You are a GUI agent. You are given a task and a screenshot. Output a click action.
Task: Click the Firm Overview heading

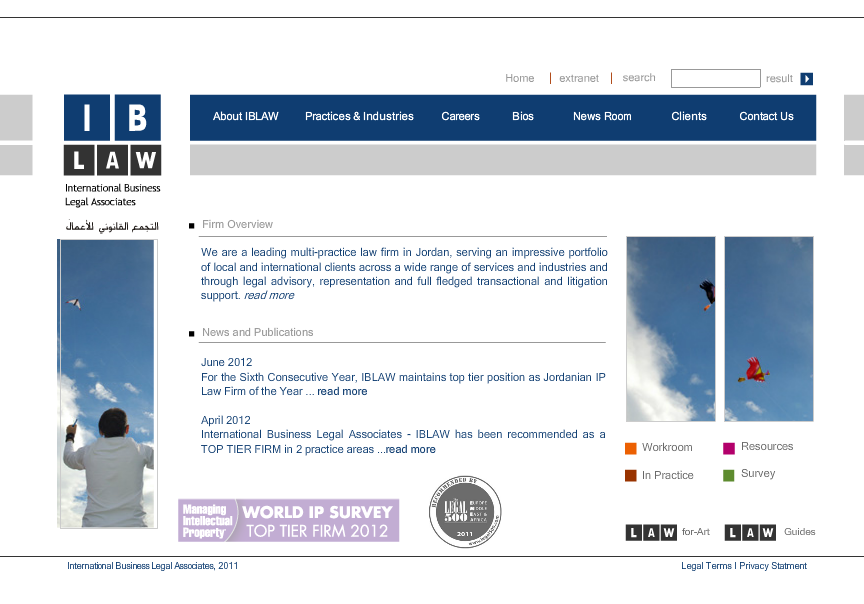(237, 224)
